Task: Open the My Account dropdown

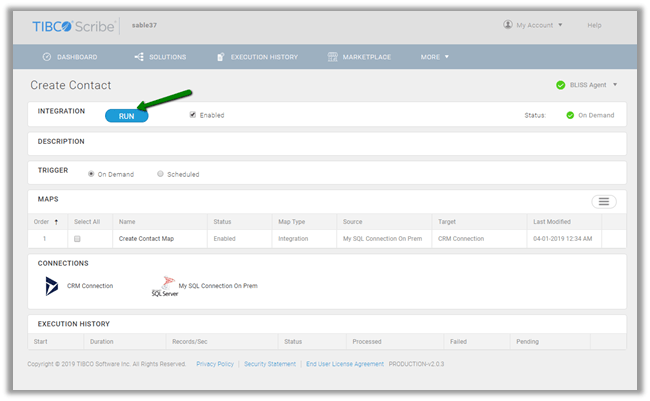Action: (x=533, y=25)
